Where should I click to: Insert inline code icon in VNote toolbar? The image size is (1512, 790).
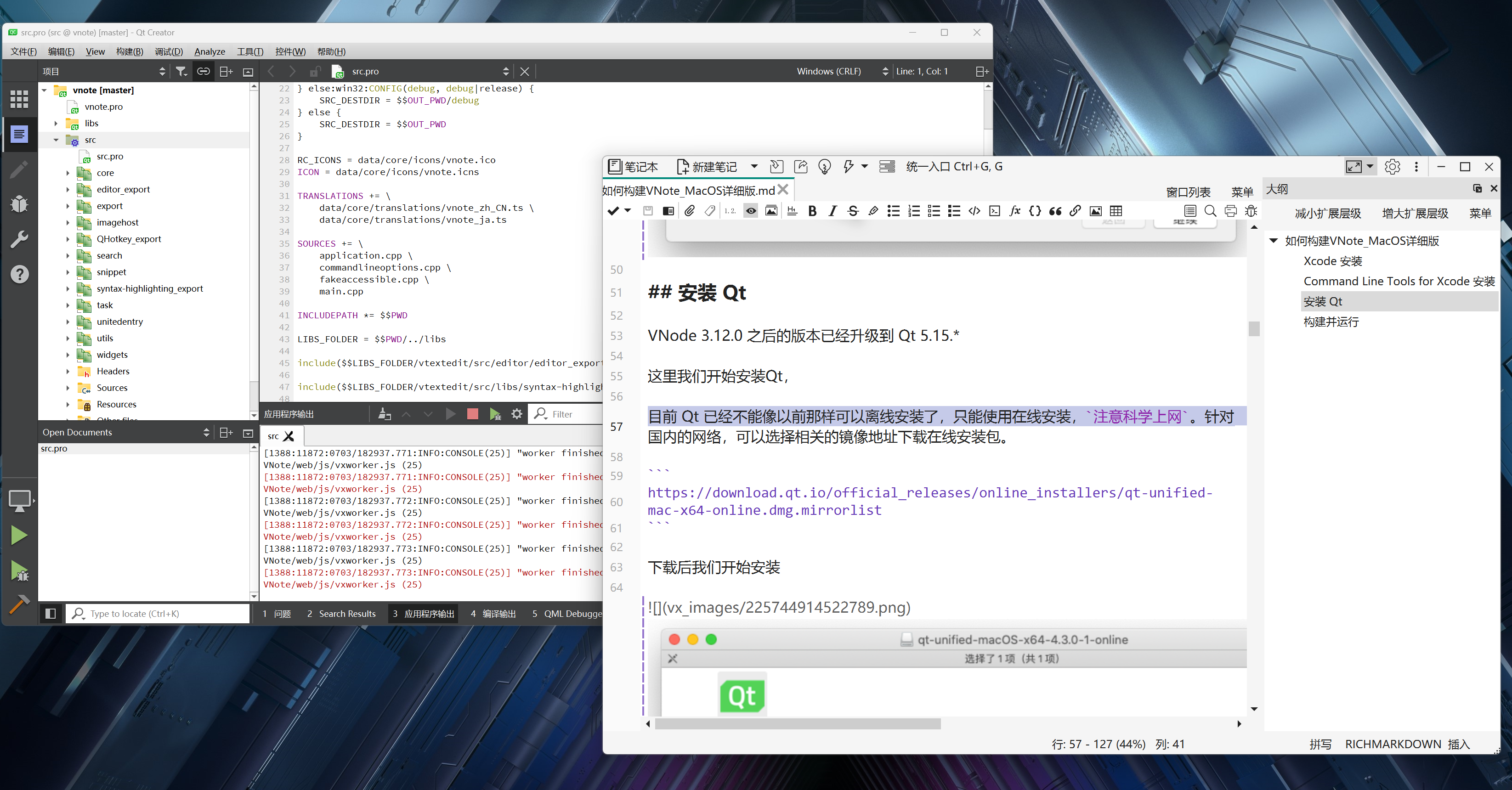point(974,211)
